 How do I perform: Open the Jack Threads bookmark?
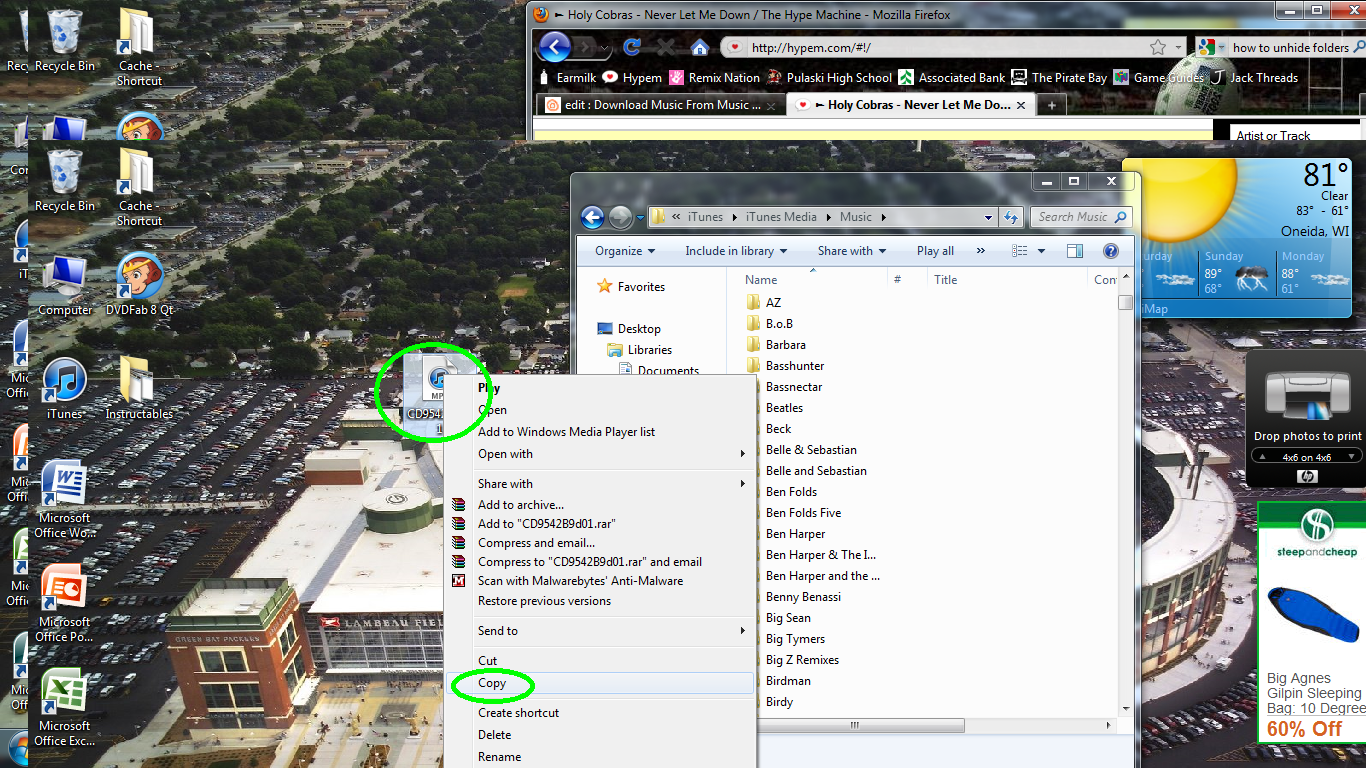[1254, 77]
